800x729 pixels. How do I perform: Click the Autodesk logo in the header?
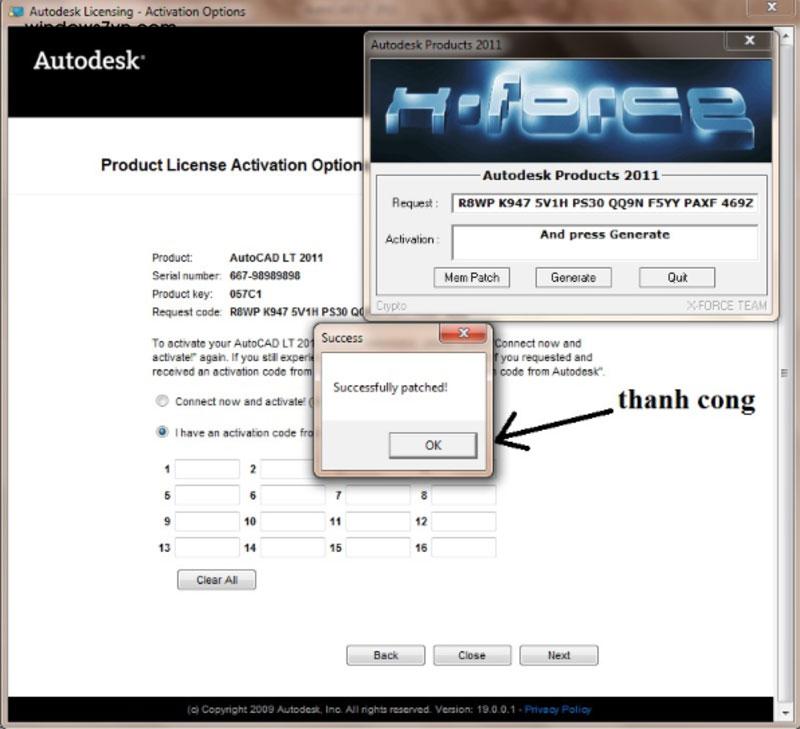click(x=89, y=61)
